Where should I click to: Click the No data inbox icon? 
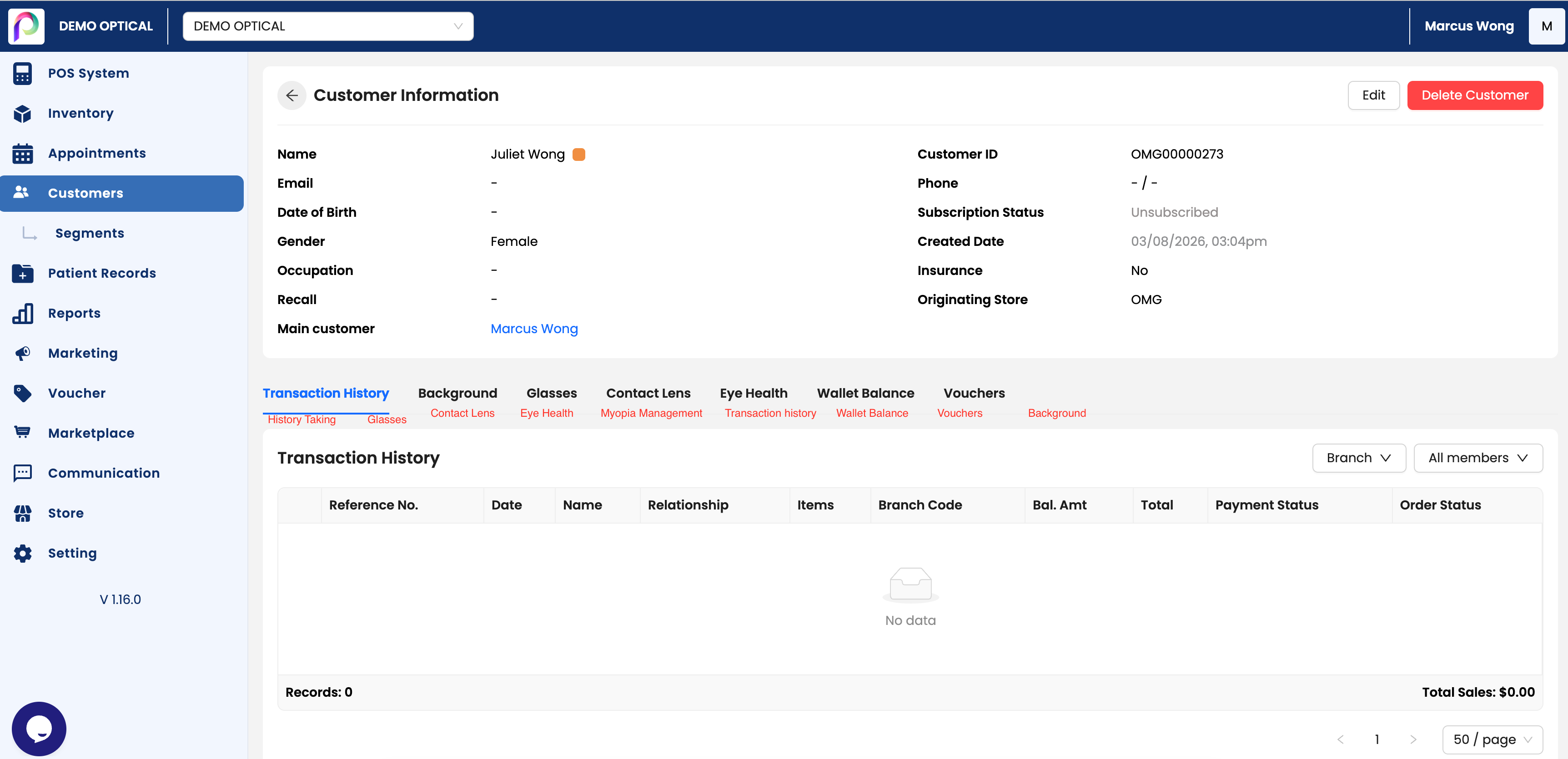coord(910,584)
